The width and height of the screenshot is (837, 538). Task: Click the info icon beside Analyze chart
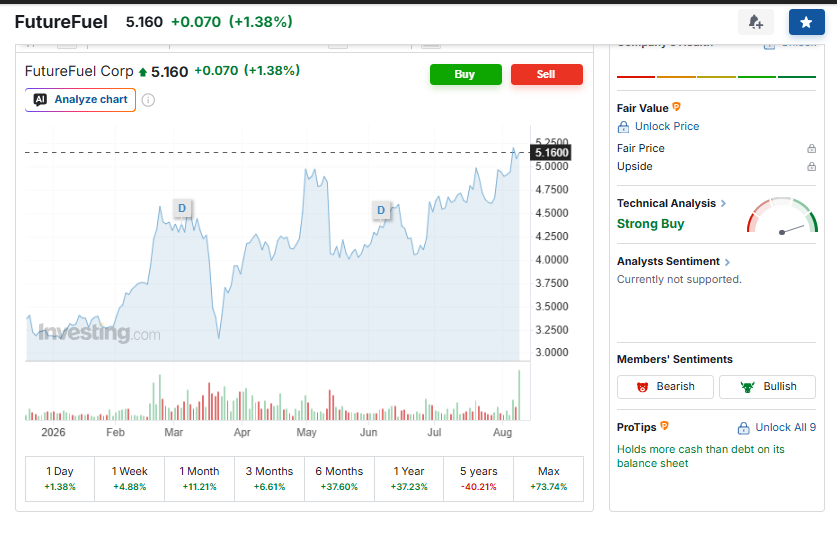[x=148, y=100]
